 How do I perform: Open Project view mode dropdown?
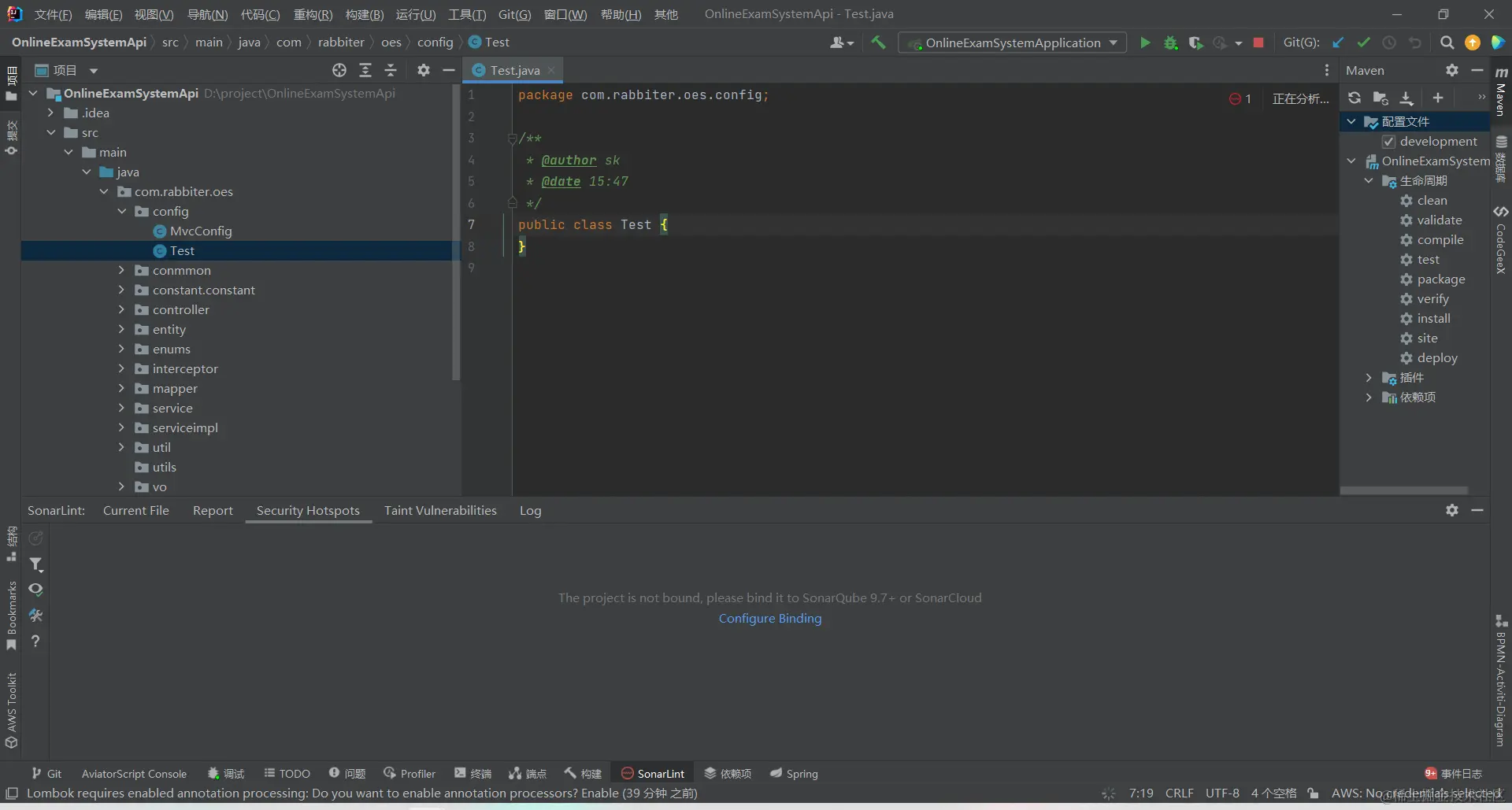tap(94, 70)
